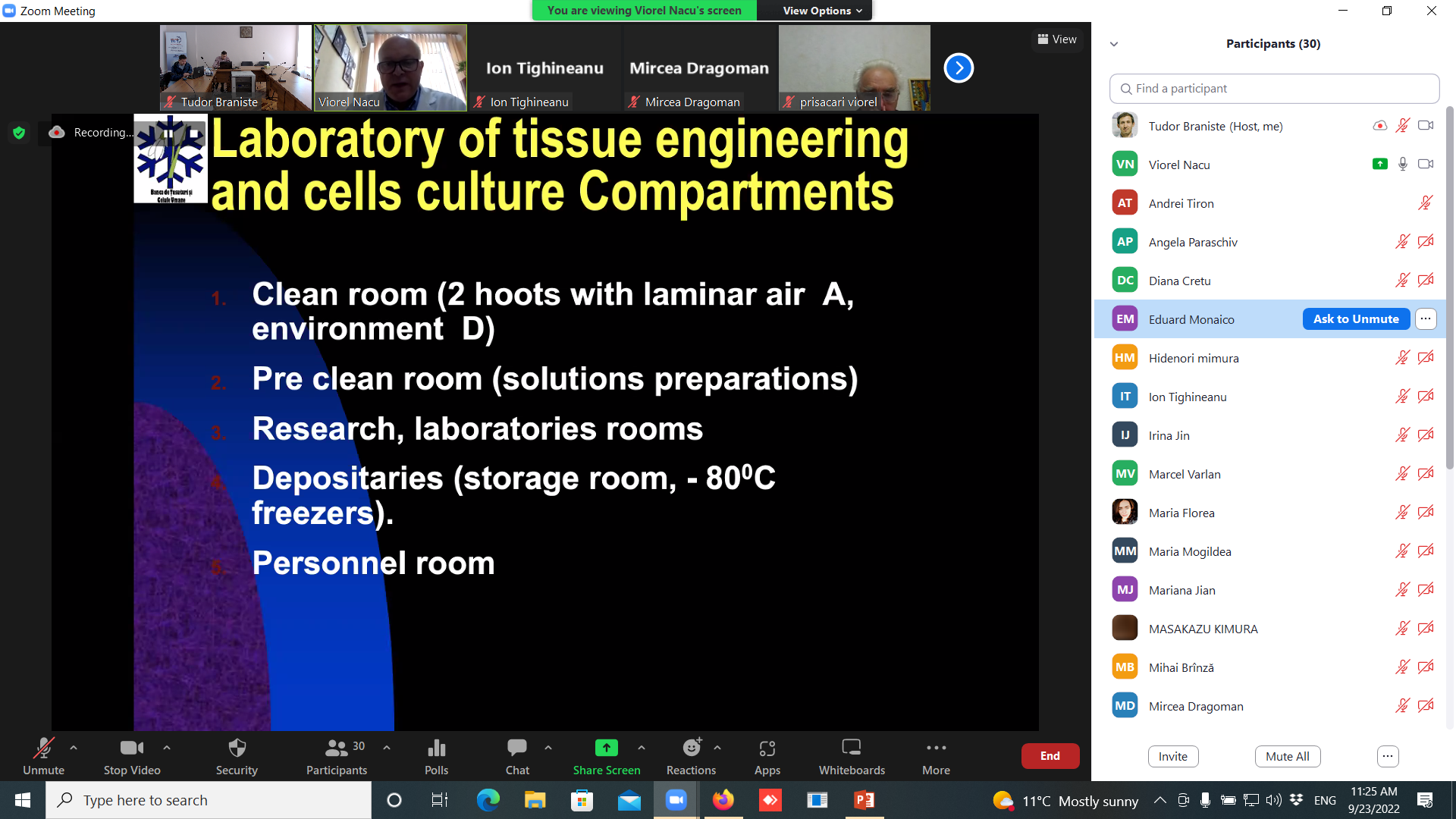Click Tudor Braniste recording indicator icon
The width and height of the screenshot is (1456, 819).
coord(1380,126)
